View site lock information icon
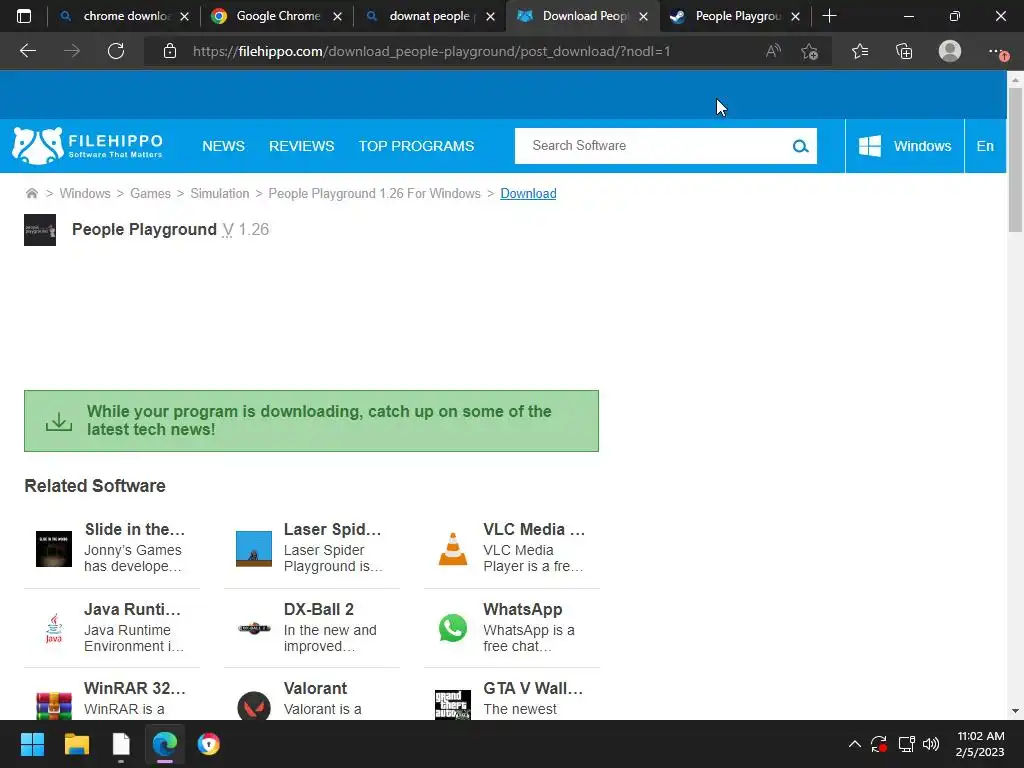 170,51
